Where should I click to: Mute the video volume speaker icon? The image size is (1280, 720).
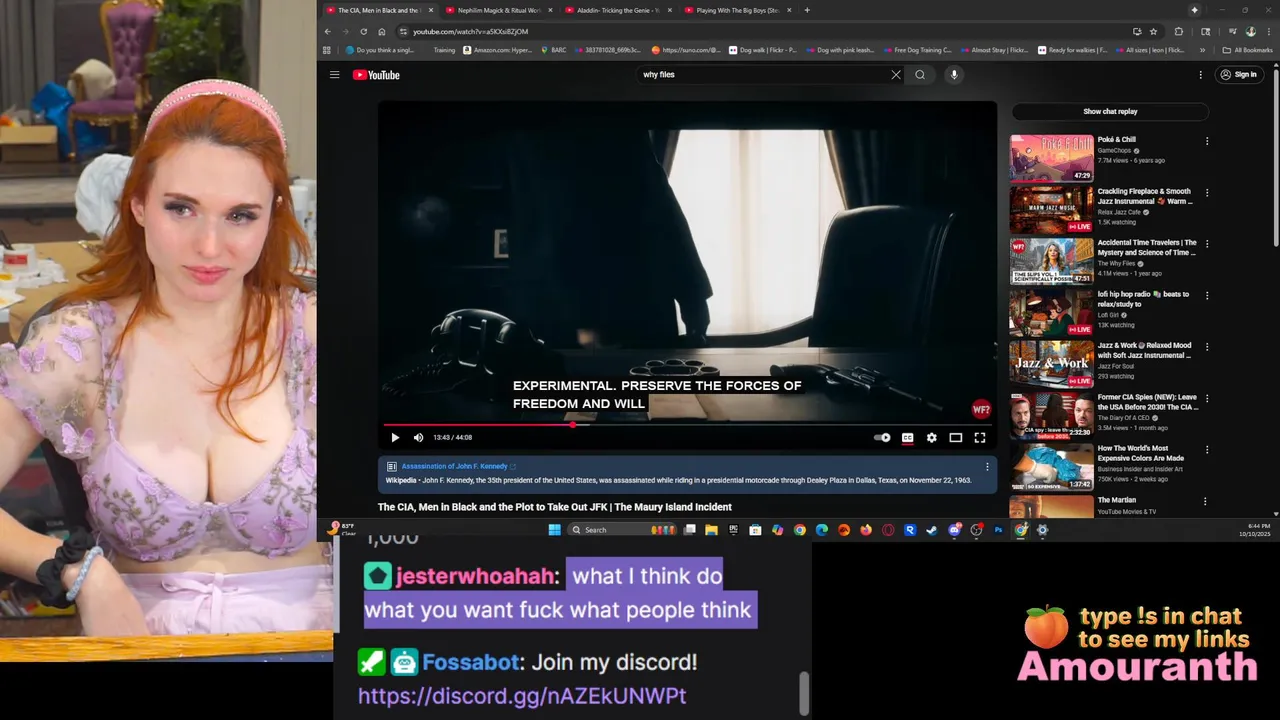pos(418,437)
